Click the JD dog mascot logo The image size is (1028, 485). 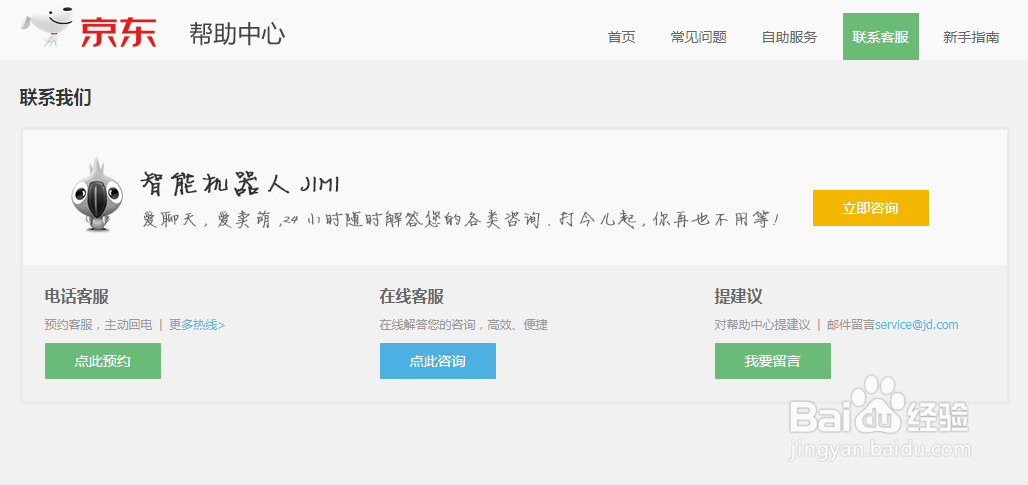(x=47, y=27)
